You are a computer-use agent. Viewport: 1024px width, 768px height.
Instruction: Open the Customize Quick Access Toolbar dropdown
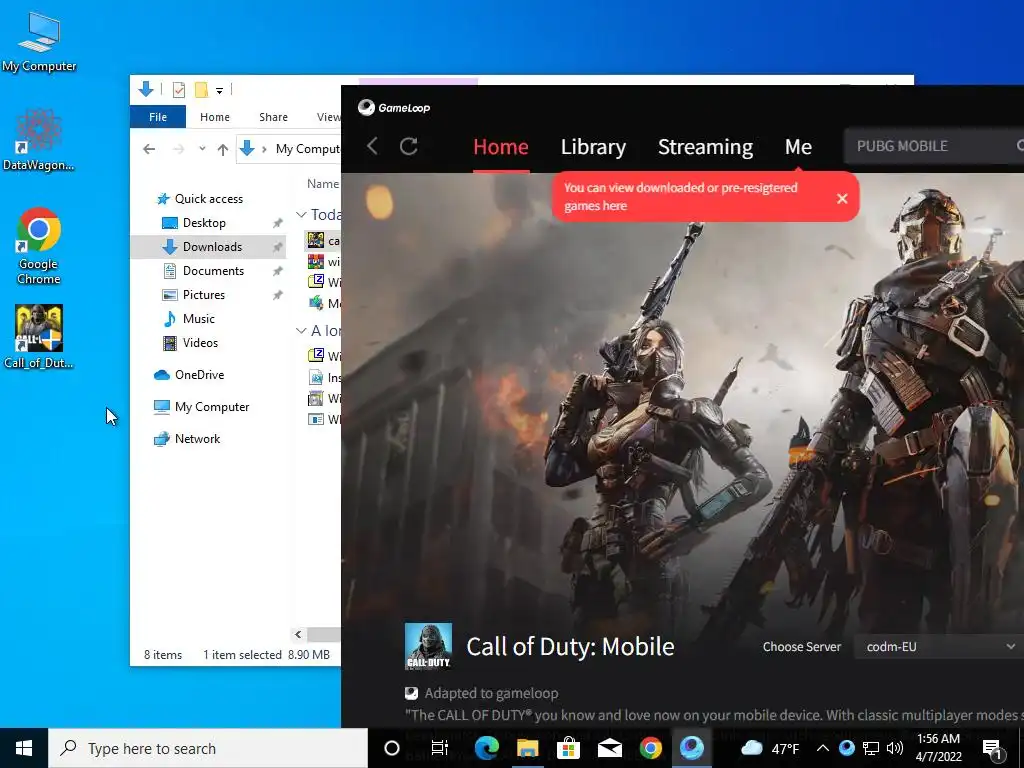219,90
